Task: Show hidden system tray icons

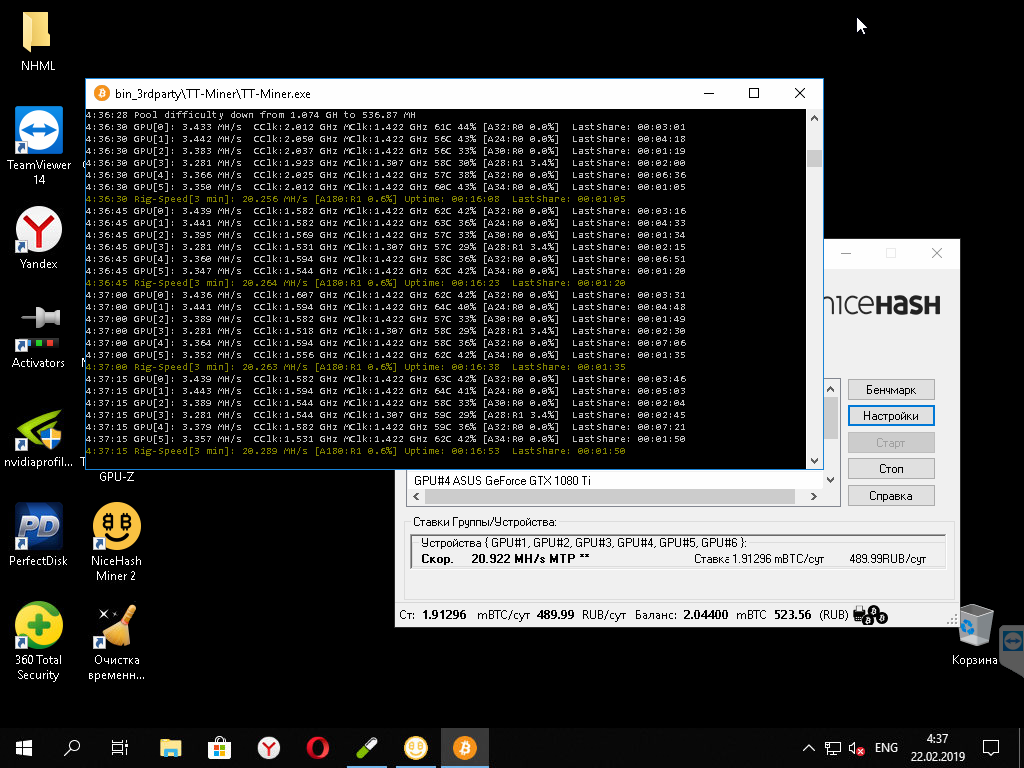Action: tap(808, 748)
